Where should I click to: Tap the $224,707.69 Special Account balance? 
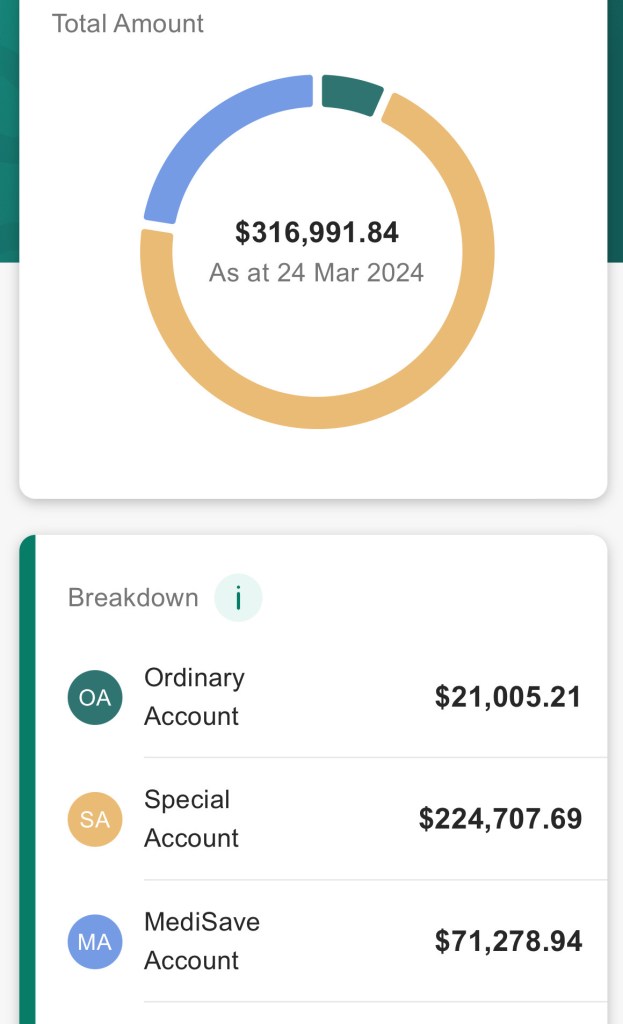500,819
